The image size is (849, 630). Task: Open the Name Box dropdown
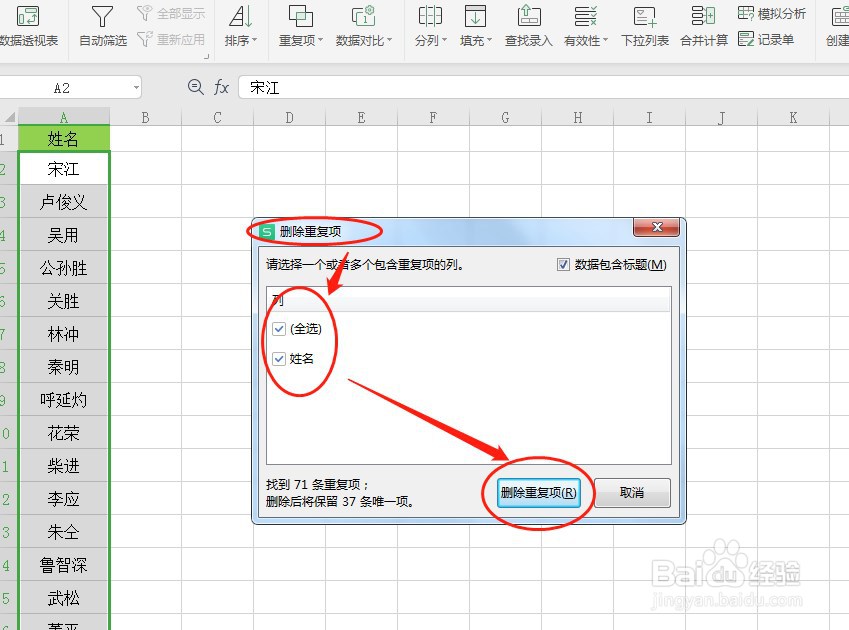(138, 87)
